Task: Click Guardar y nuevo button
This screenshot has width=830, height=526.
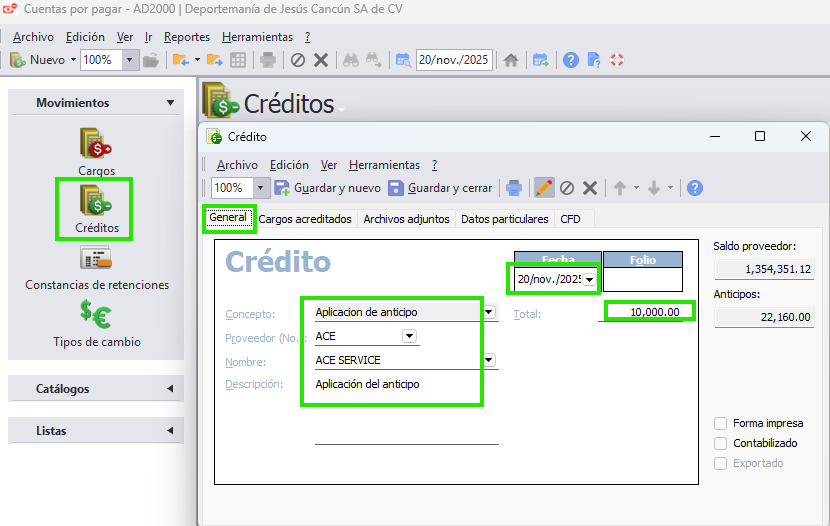Action: 327,188
